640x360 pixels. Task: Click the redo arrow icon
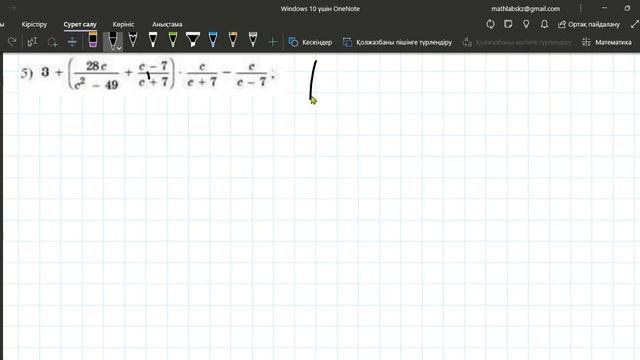12,42
